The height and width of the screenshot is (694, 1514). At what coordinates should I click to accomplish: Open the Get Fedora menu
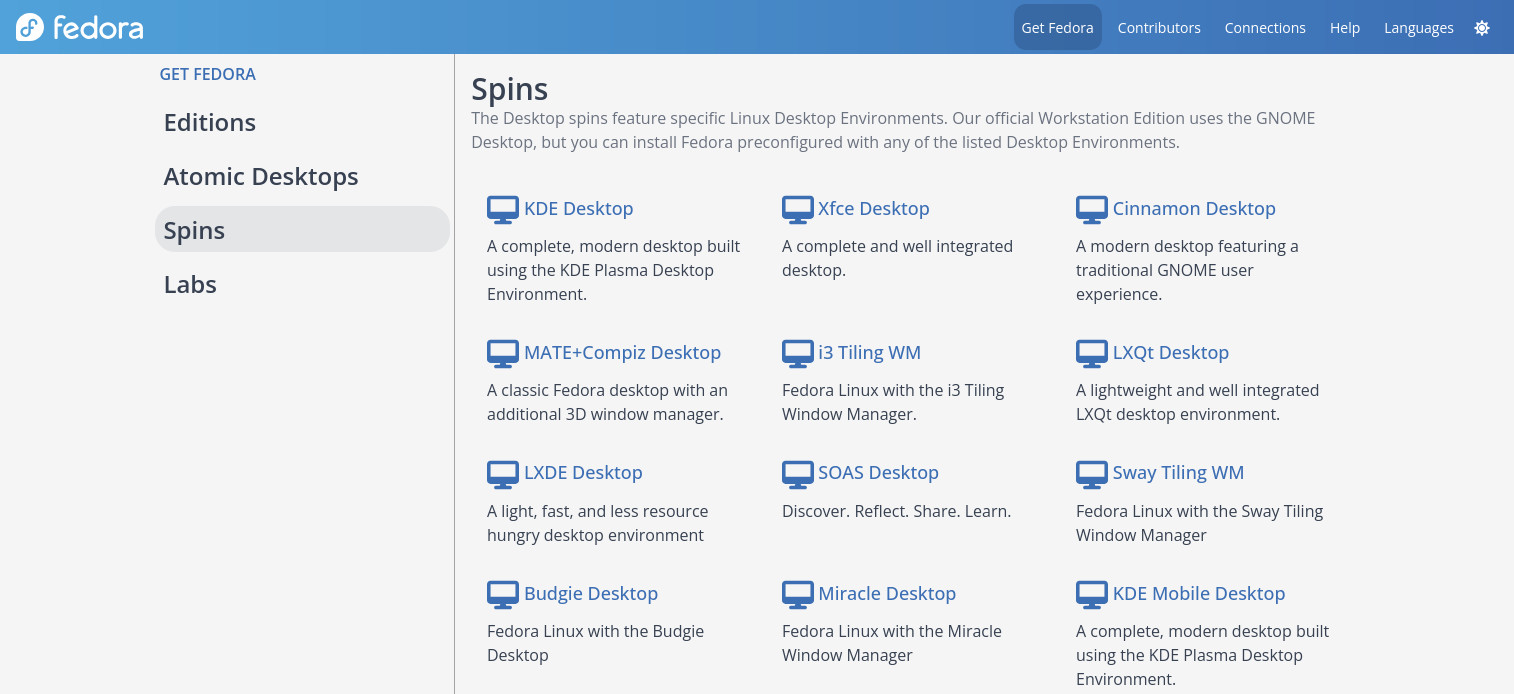[1057, 27]
